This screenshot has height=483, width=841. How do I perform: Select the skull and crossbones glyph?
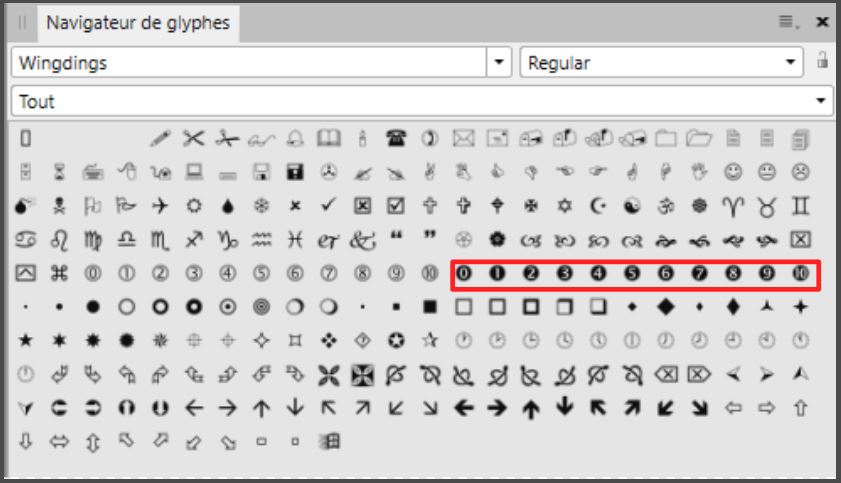(59, 206)
